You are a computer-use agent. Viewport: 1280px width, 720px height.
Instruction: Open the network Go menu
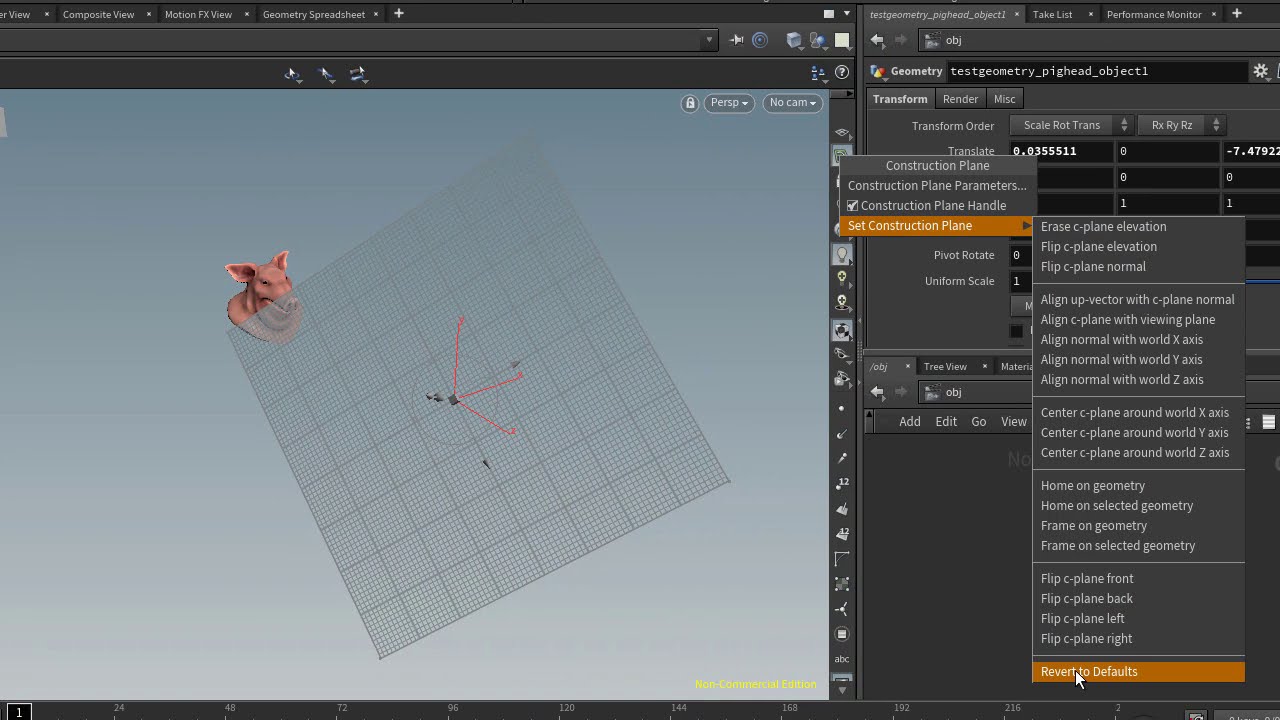[978, 422]
